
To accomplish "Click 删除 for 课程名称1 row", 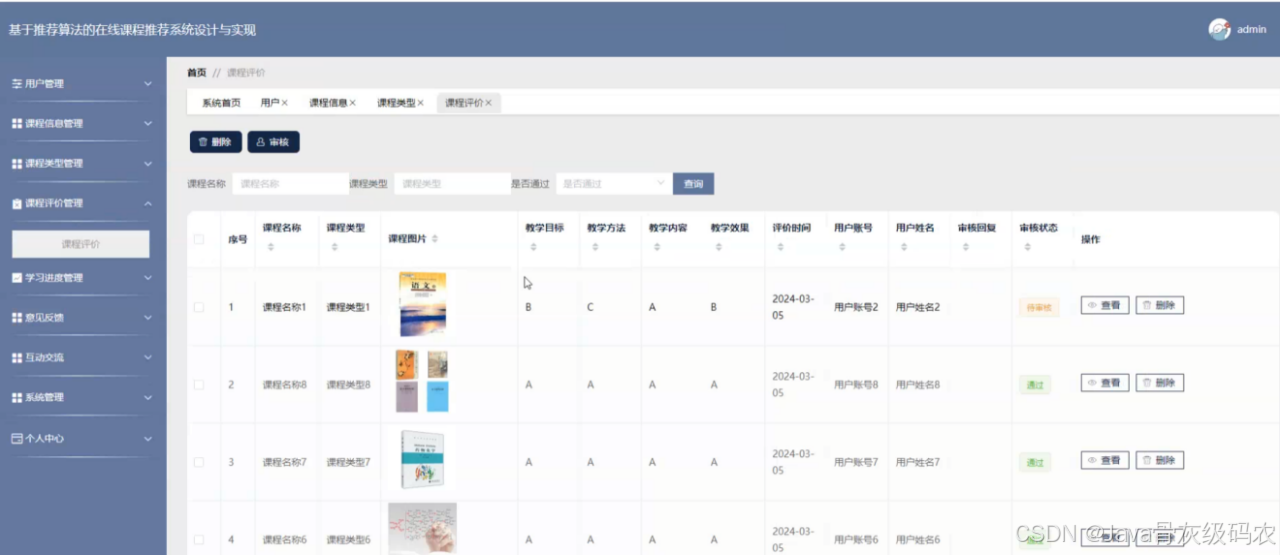I will point(1160,305).
